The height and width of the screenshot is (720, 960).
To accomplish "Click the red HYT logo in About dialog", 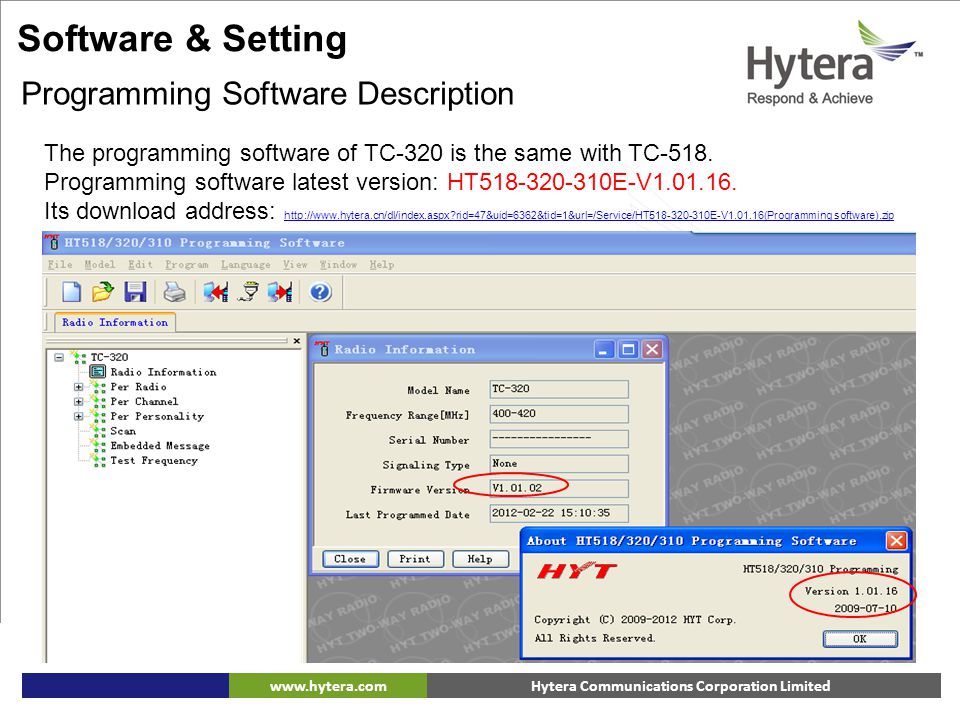I will [577, 571].
